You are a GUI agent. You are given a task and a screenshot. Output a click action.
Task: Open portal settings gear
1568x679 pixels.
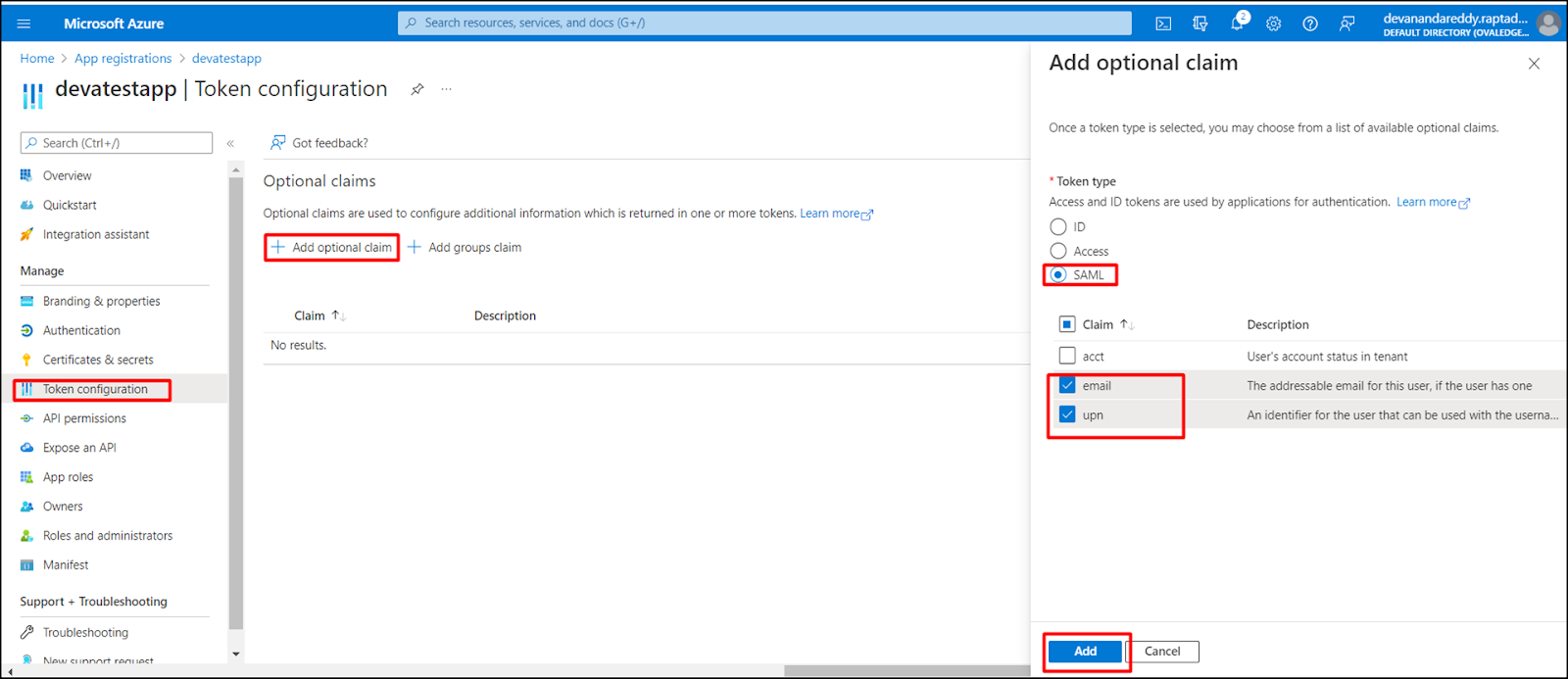(x=1274, y=24)
